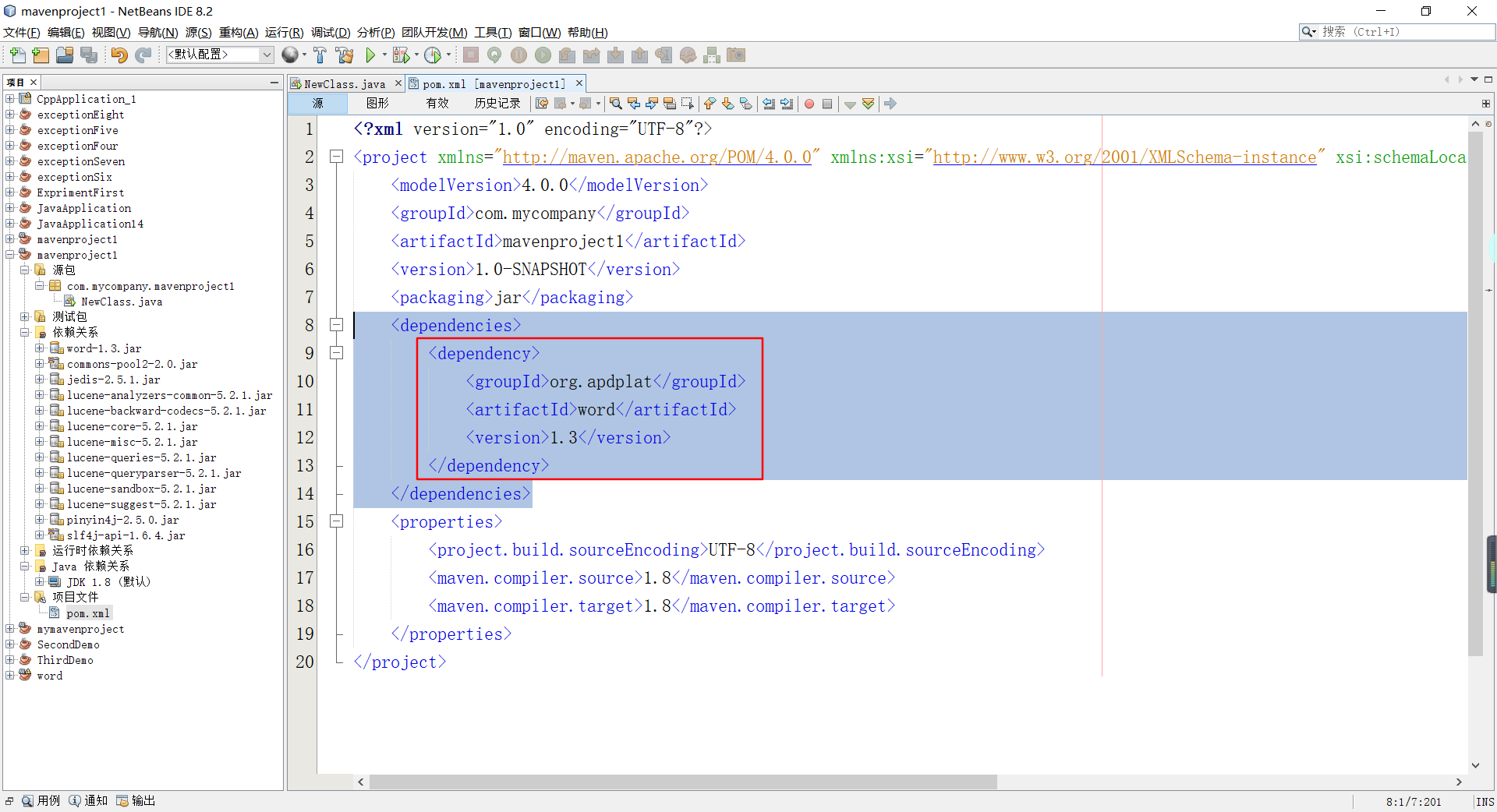Click the Build Project hammer icon
The image size is (1497, 812).
tap(320, 55)
